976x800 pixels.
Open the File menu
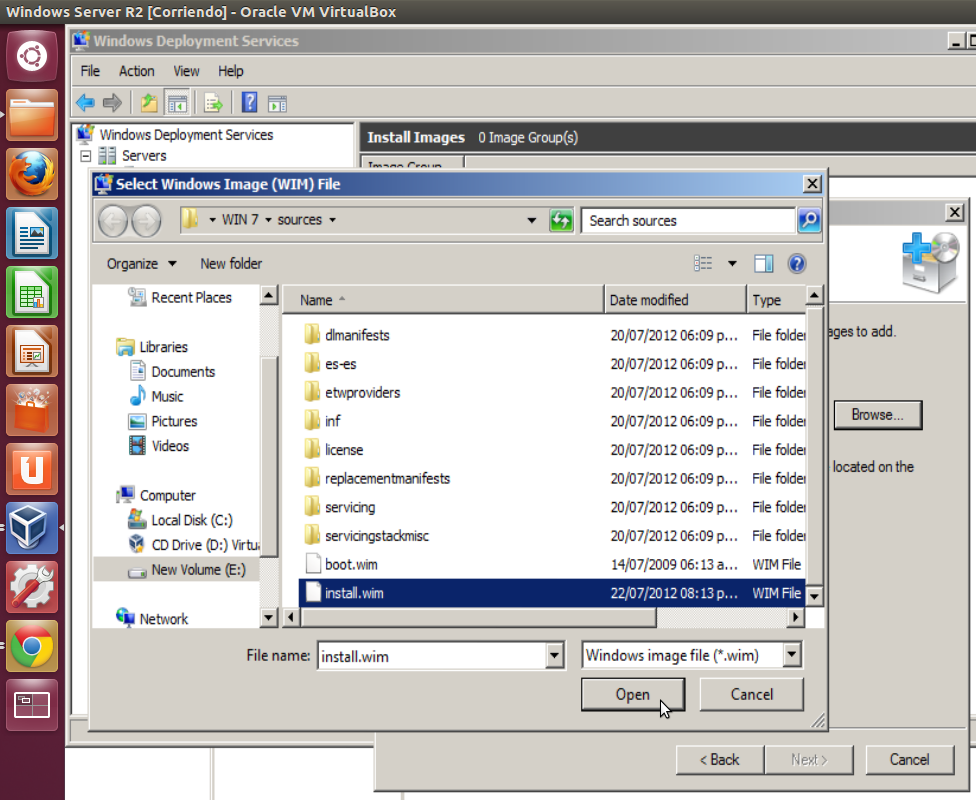pyautogui.click(x=90, y=71)
